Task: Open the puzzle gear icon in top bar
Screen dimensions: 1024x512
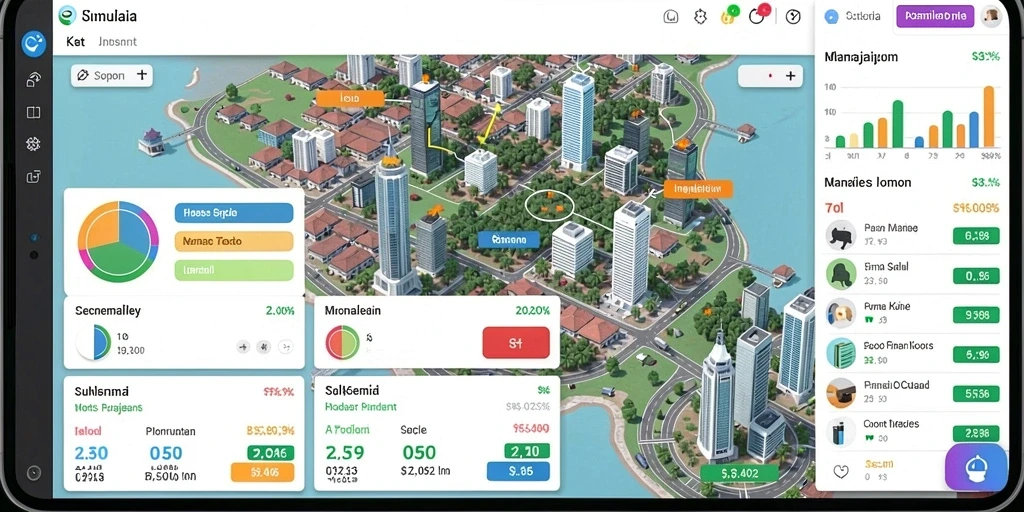Action: [x=701, y=17]
